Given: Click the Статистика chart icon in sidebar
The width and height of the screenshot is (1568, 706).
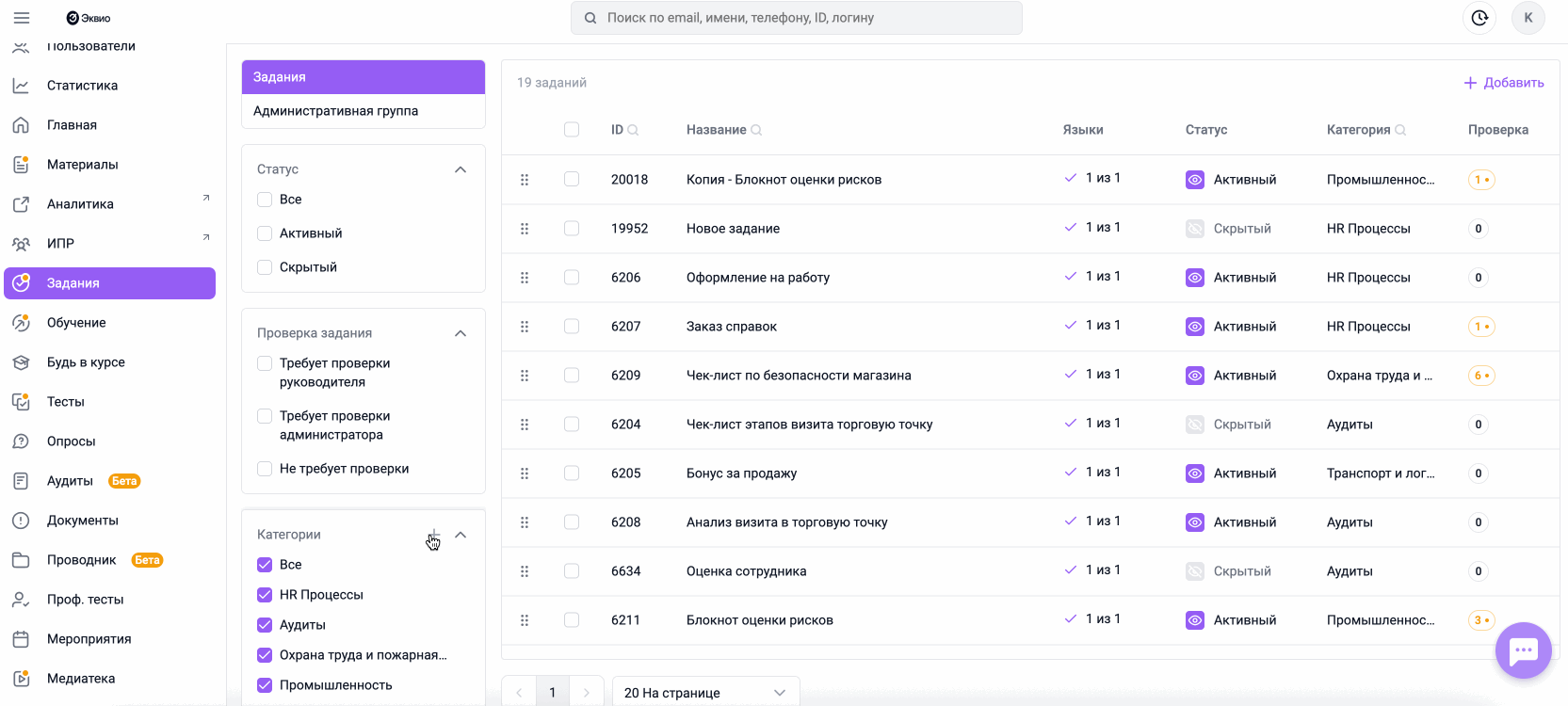Looking at the screenshot, I should coord(21,86).
